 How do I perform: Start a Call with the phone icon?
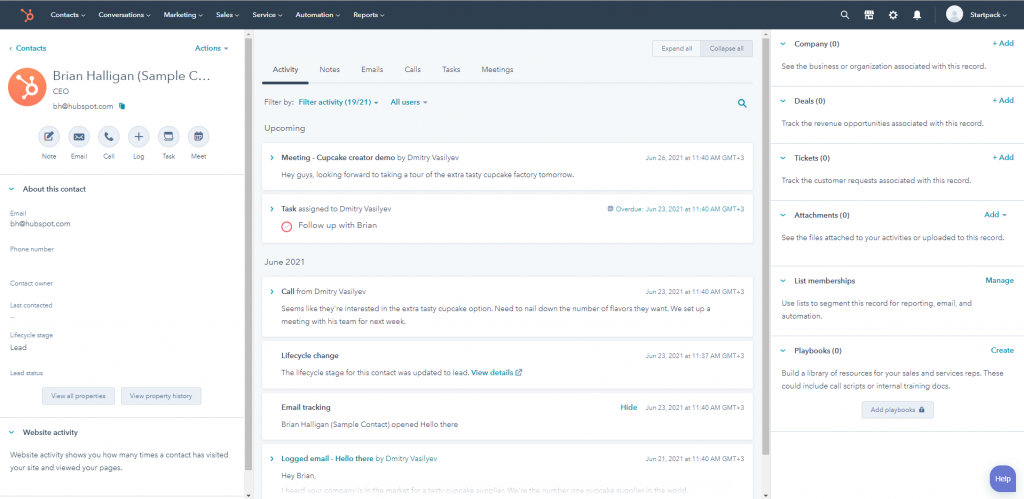(109, 137)
